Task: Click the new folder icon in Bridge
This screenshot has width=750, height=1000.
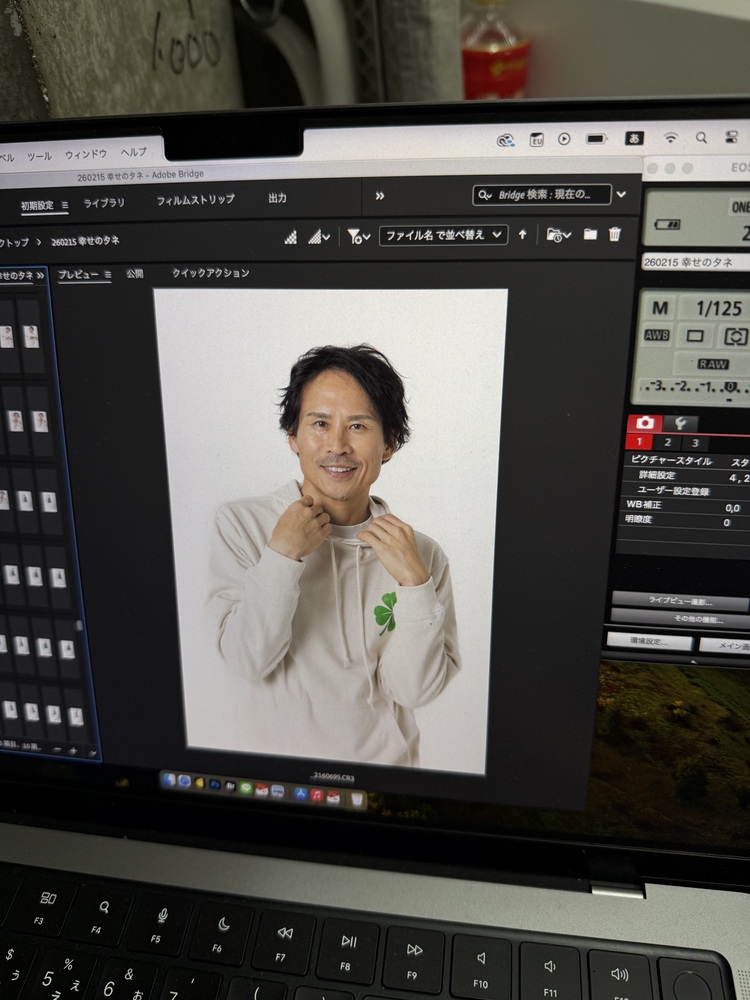Action: point(590,235)
